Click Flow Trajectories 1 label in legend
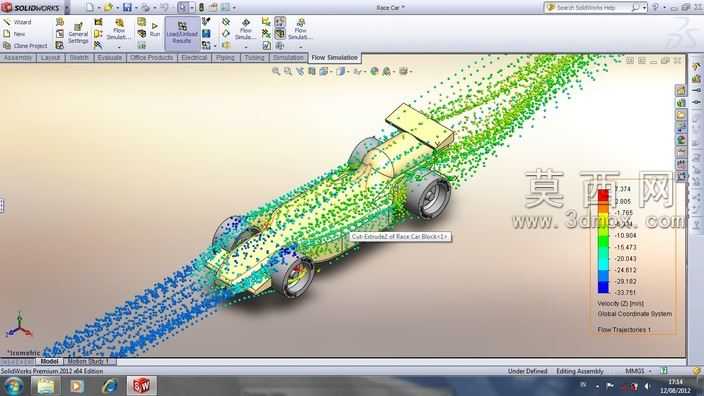The image size is (704, 396). click(624, 330)
